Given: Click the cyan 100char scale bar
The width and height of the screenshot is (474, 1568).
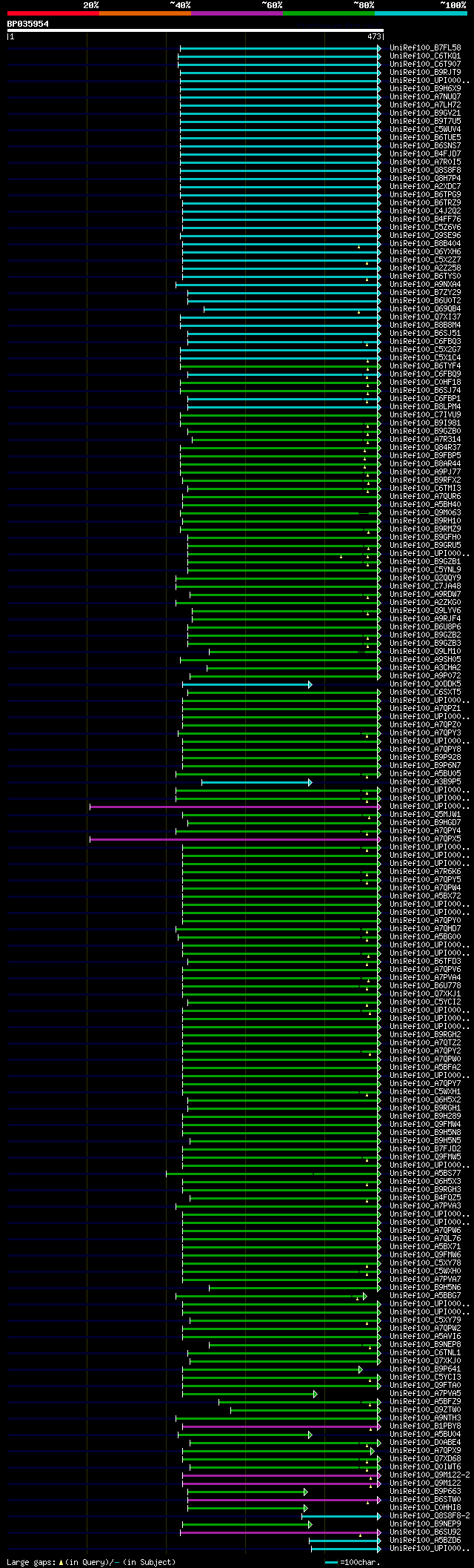Looking at the screenshot, I should [331, 1562].
